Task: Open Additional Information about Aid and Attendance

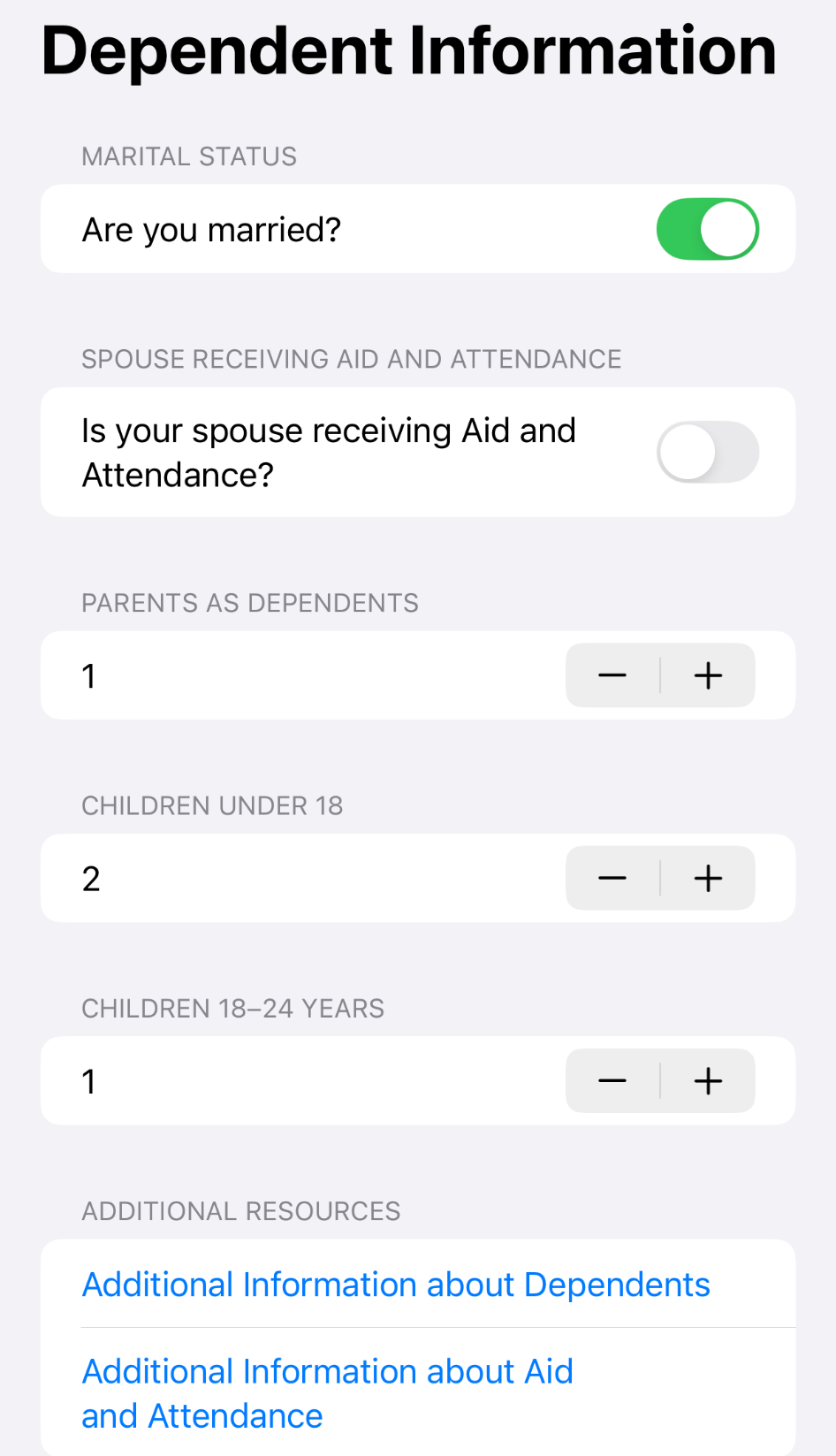Action: tap(327, 1393)
